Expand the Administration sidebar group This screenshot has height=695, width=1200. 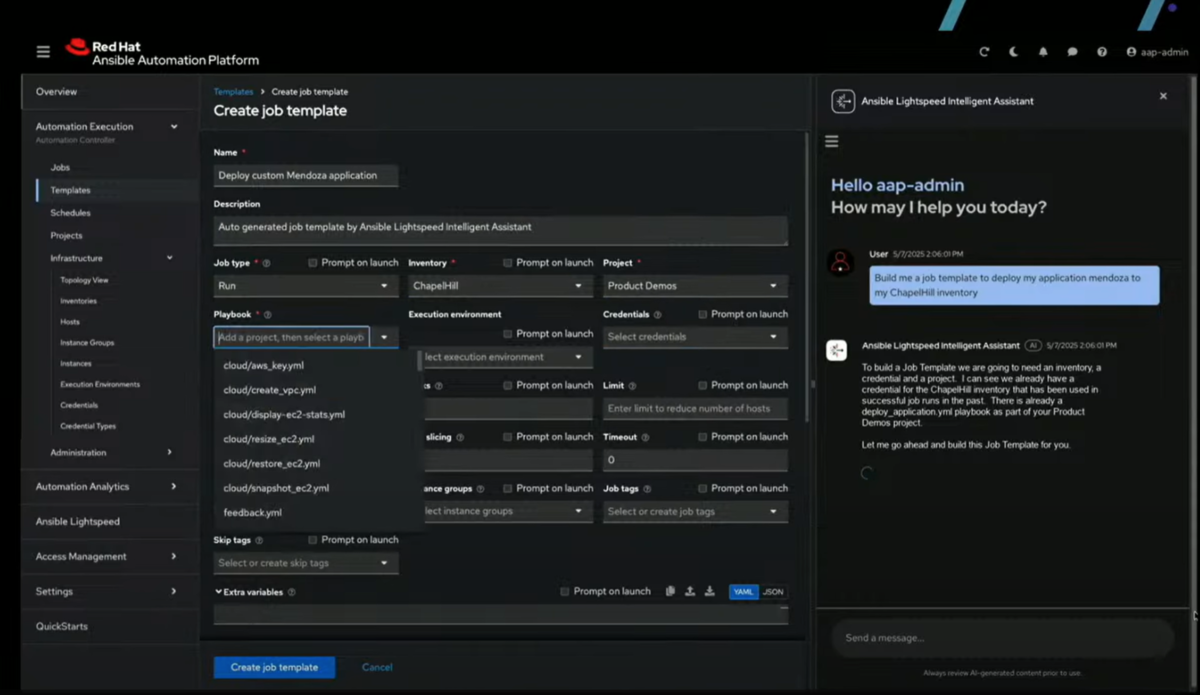(170, 452)
